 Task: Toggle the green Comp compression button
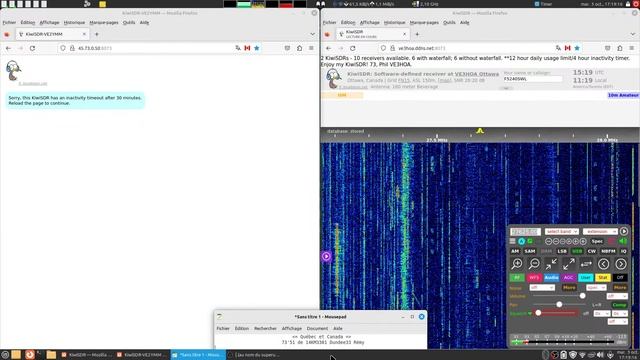point(619,305)
